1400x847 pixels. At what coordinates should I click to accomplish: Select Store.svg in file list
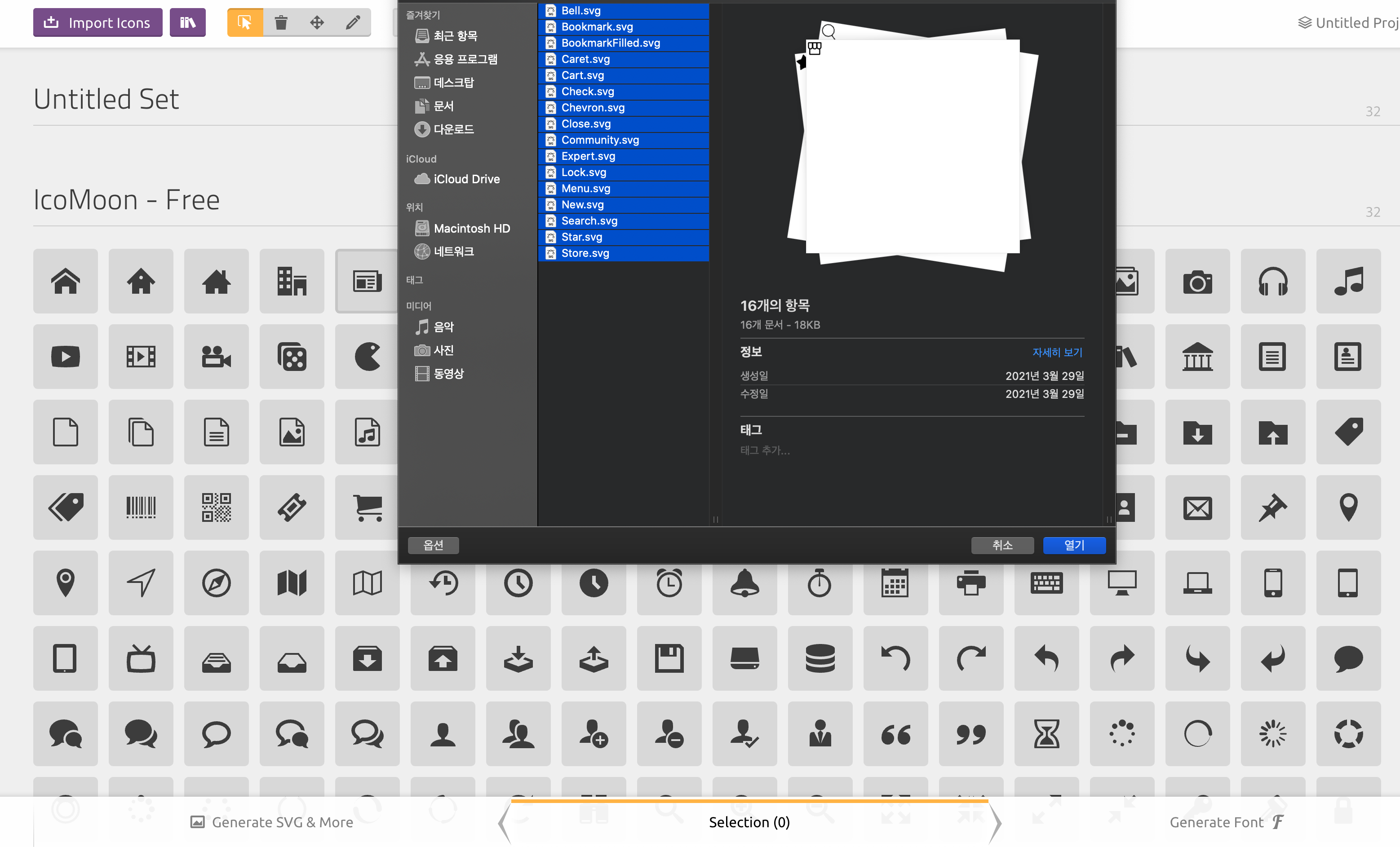[585, 253]
